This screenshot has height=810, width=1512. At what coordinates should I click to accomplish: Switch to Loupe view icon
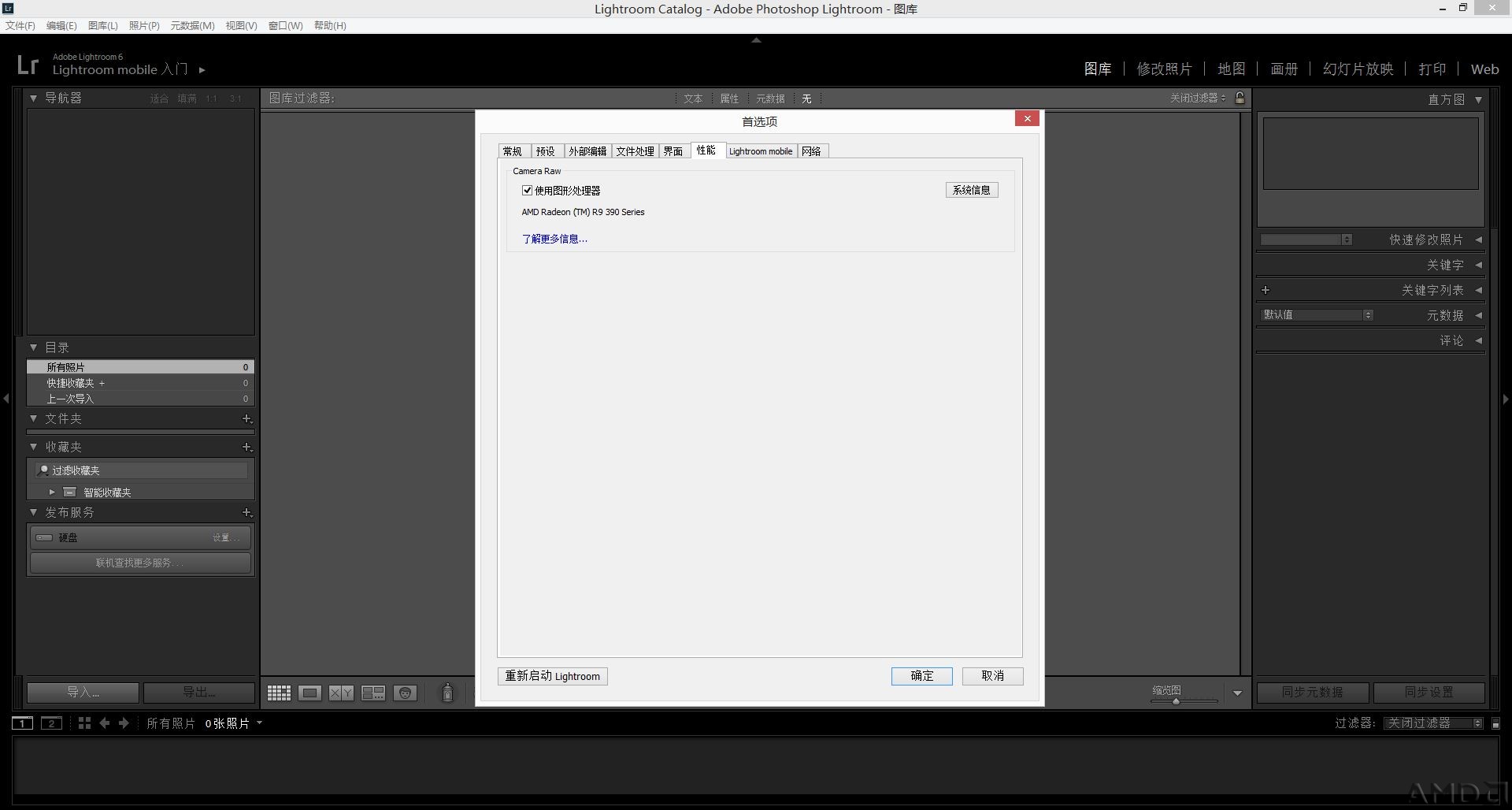click(x=309, y=693)
